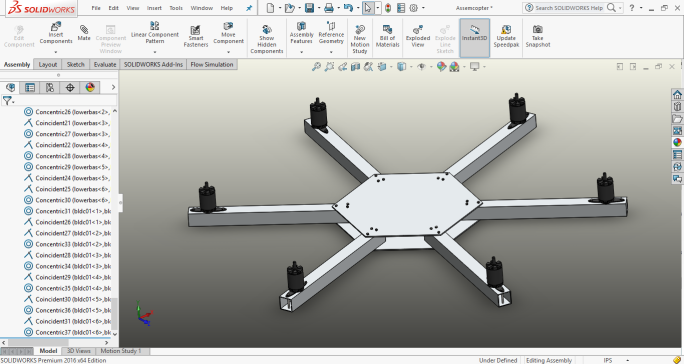The width and height of the screenshot is (684, 364).
Task: Open the Motion Study 1 tab
Action: 121,351
